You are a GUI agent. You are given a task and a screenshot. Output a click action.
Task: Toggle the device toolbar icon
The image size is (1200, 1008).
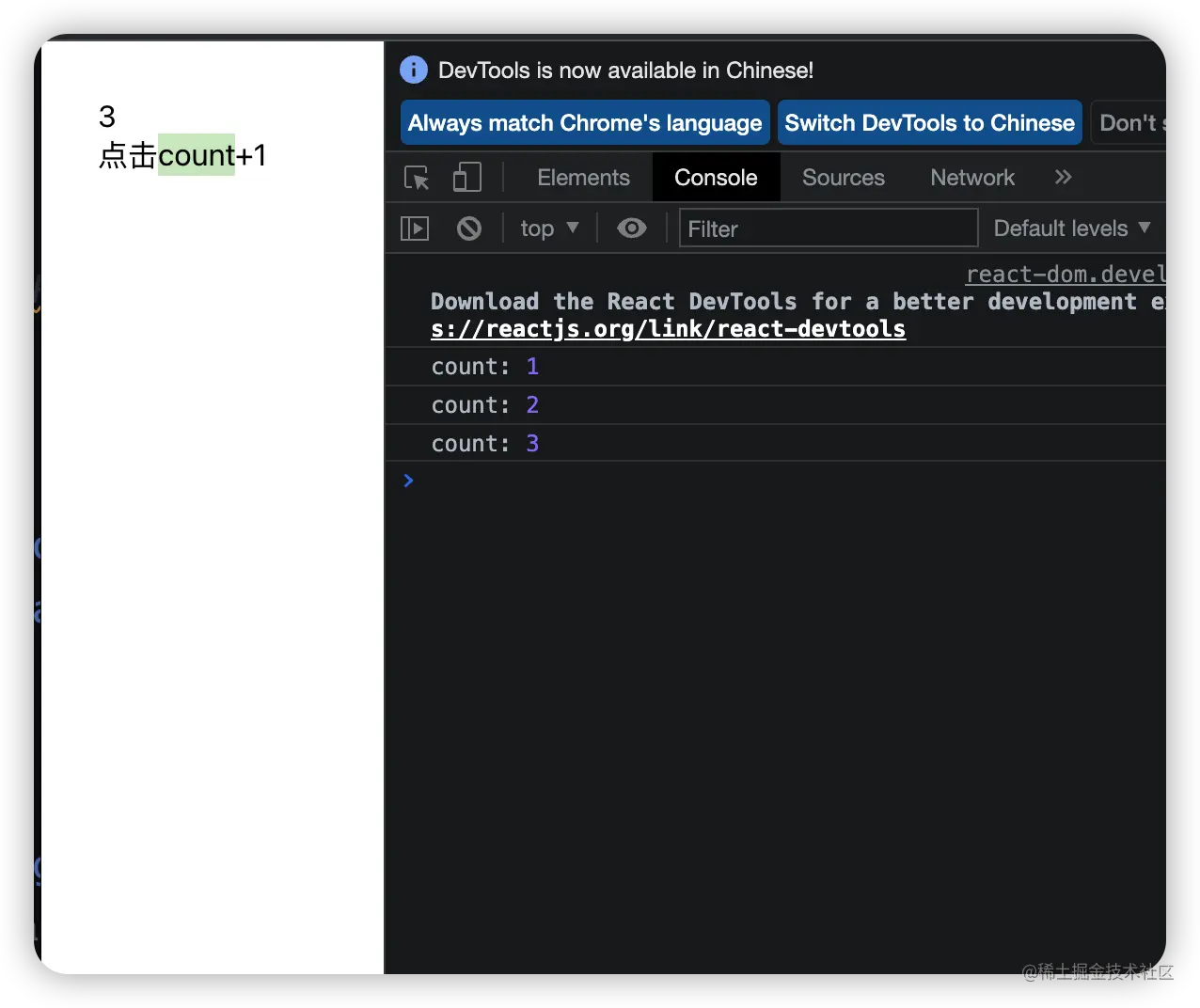pyautogui.click(x=467, y=178)
